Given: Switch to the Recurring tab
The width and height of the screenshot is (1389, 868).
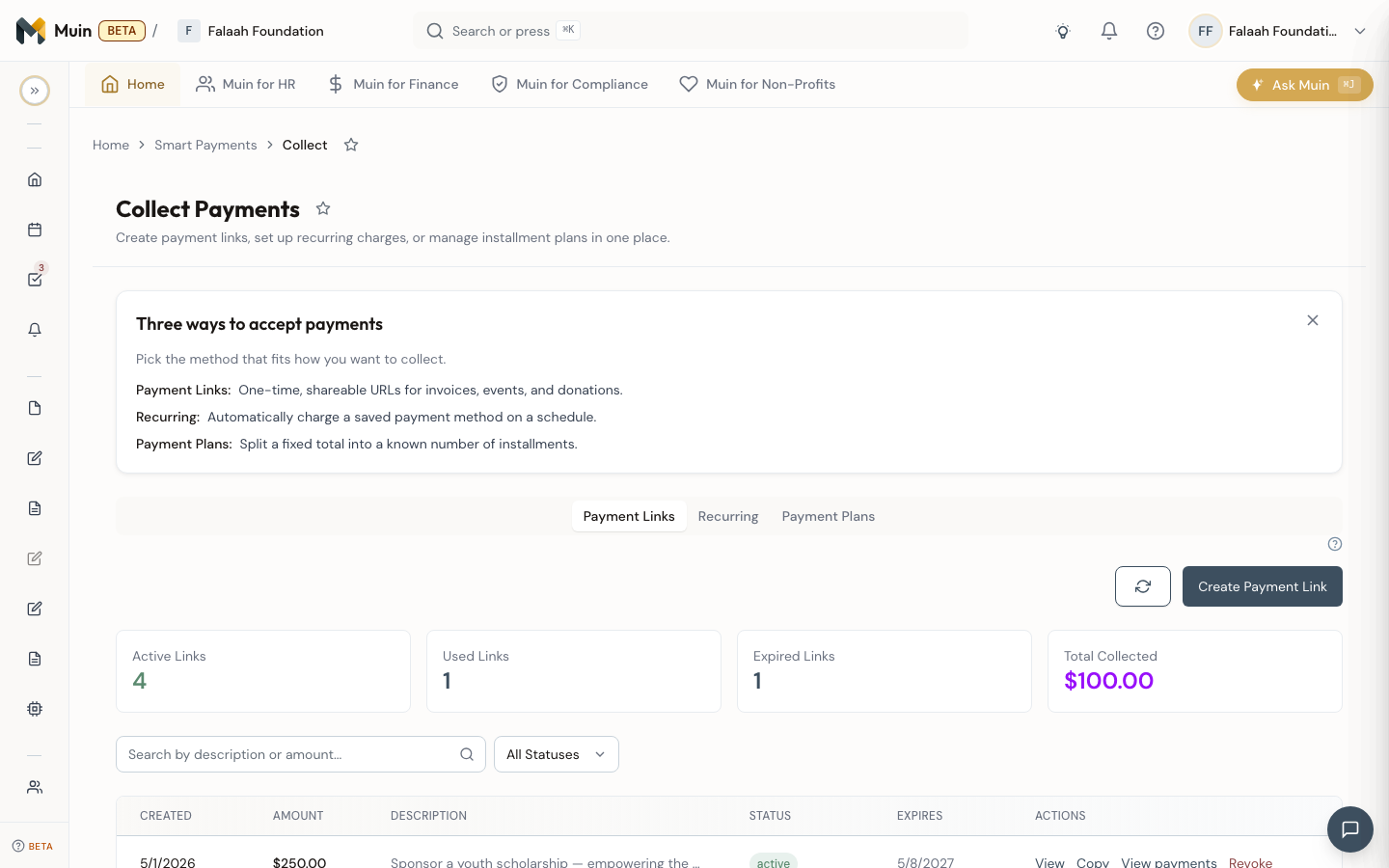Looking at the screenshot, I should point(728,516).
